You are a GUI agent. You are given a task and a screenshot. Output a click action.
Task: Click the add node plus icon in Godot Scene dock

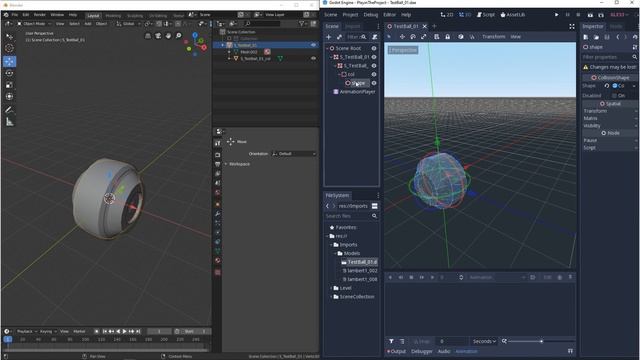[x=329, y=37]
